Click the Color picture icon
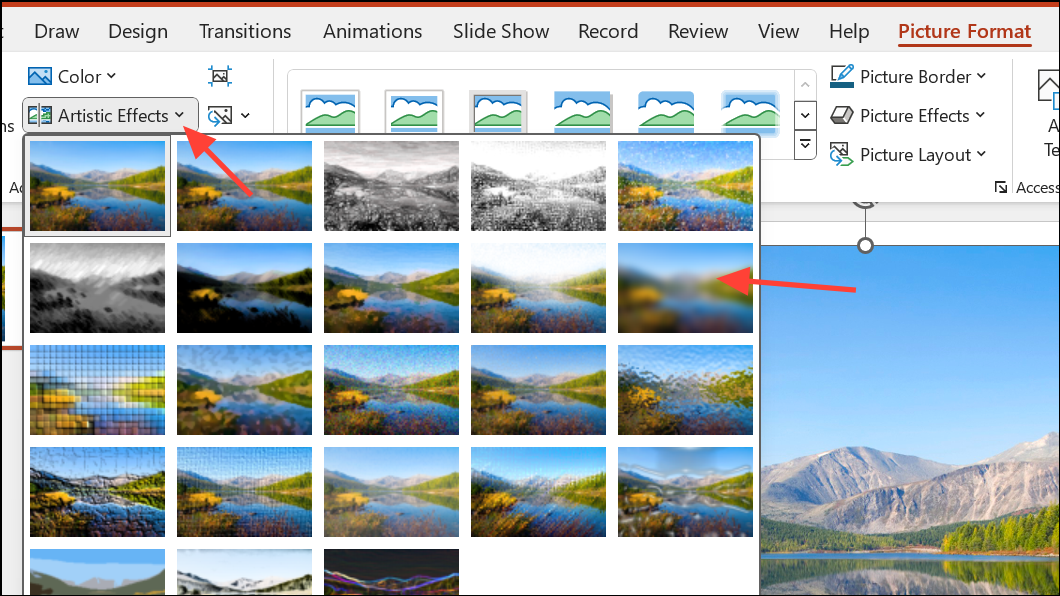The image size is (1060, 596). (40, 76)
